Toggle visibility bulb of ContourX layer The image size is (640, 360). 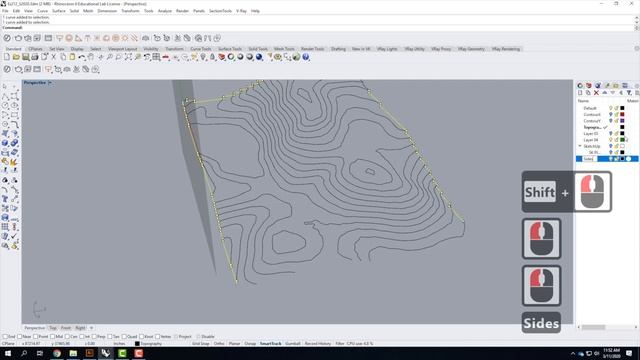point(611,115)
